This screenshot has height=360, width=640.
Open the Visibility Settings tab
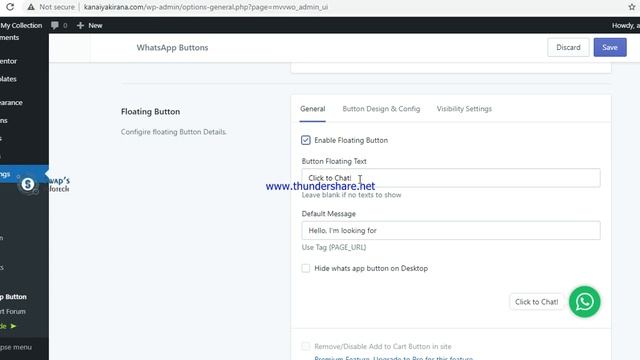tap(464, 109)
